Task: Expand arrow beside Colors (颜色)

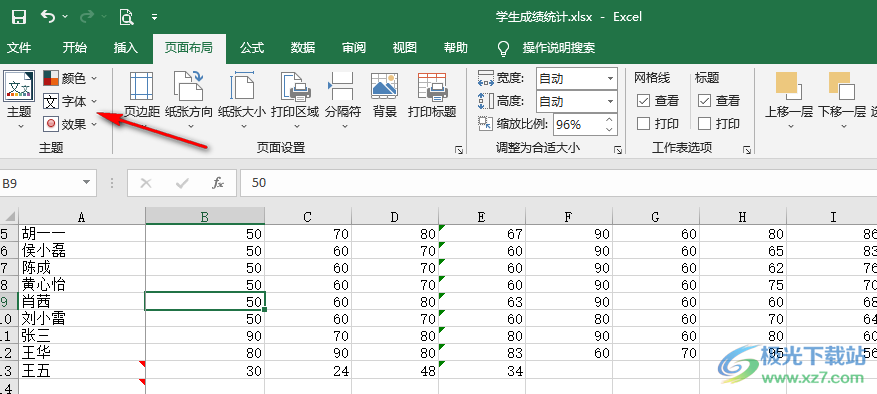Action: (x=93, y=78)
